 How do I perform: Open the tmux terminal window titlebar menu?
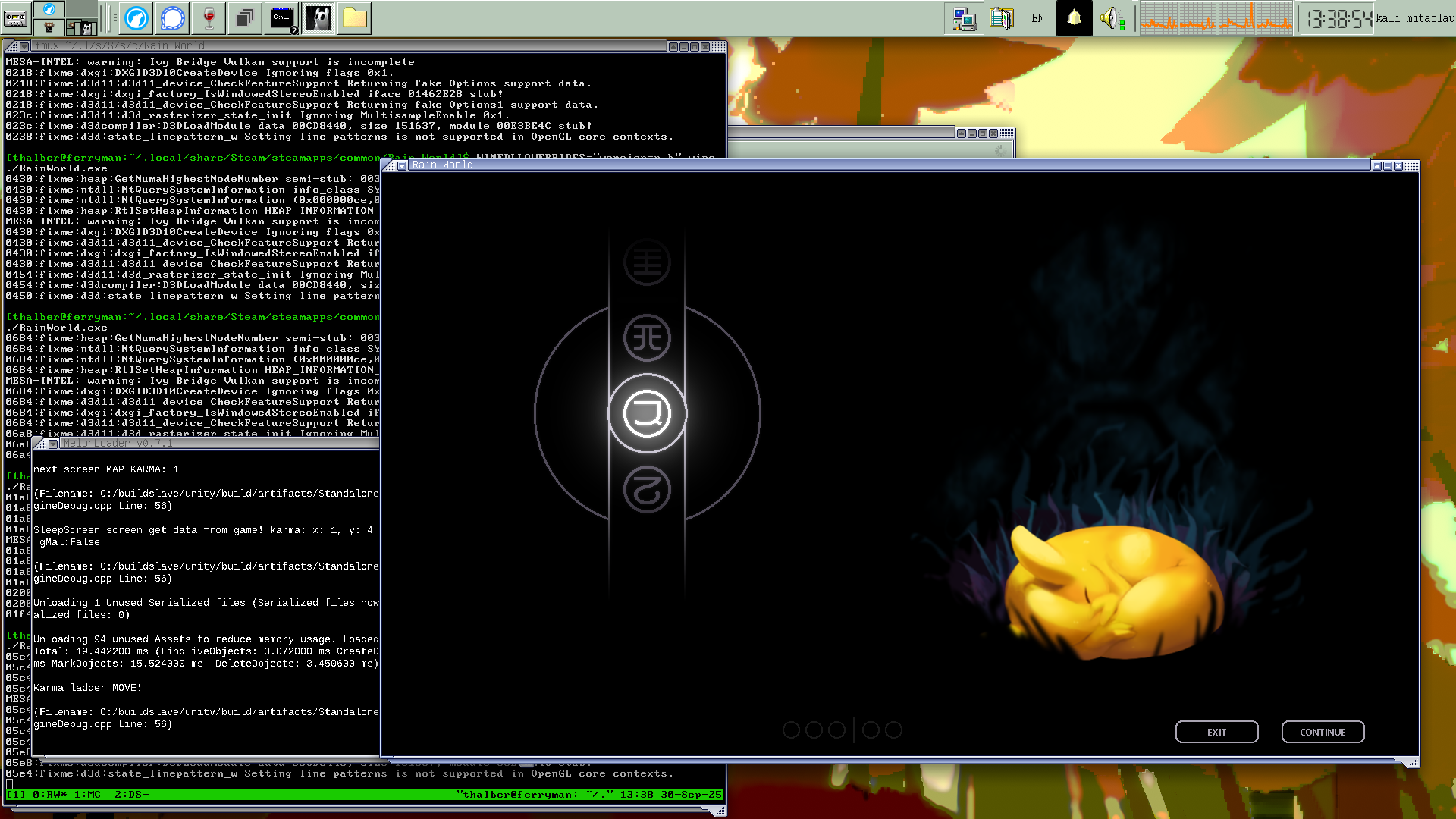click(x=23, y=45)
